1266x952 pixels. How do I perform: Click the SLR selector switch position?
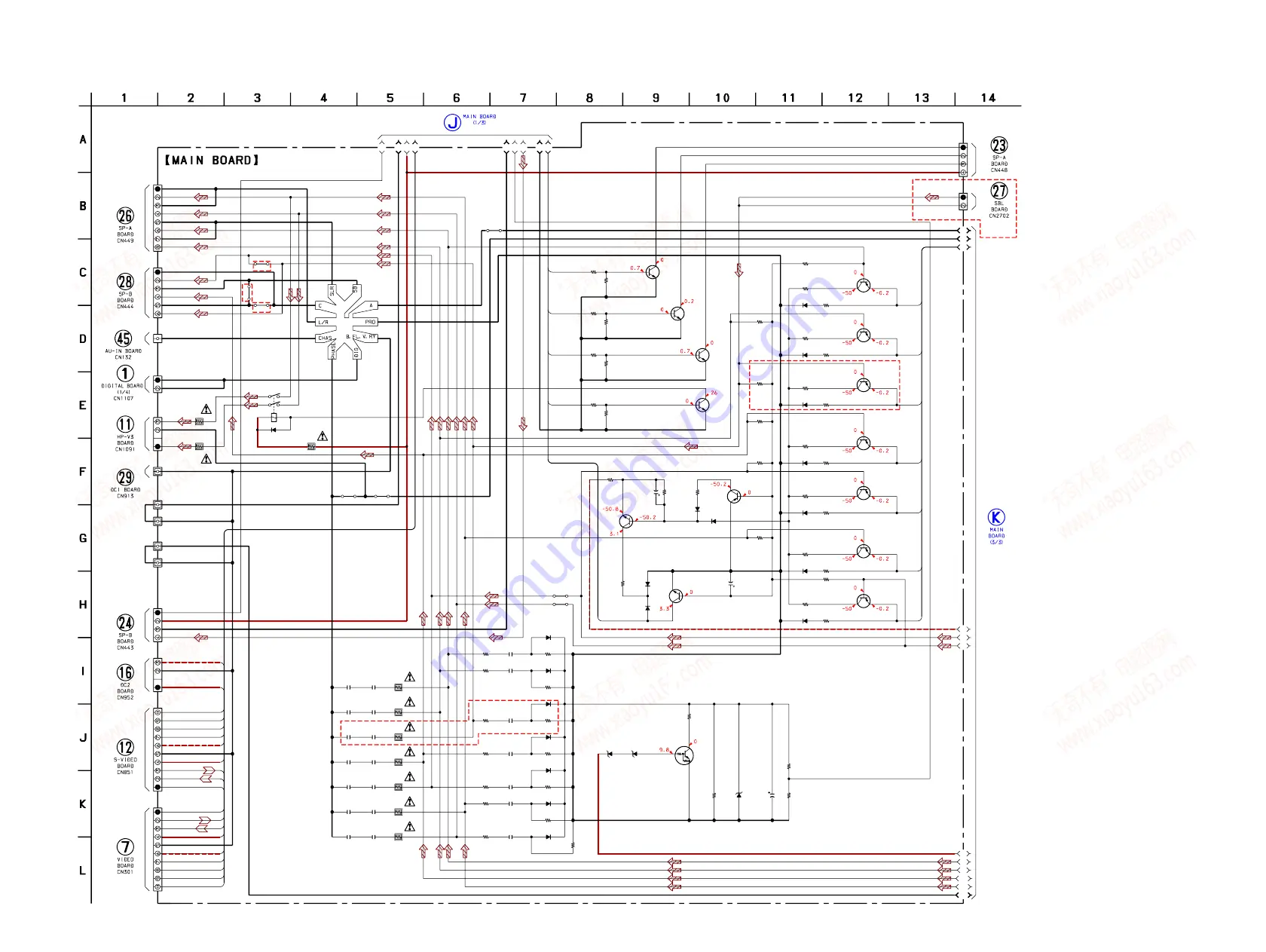332,290
